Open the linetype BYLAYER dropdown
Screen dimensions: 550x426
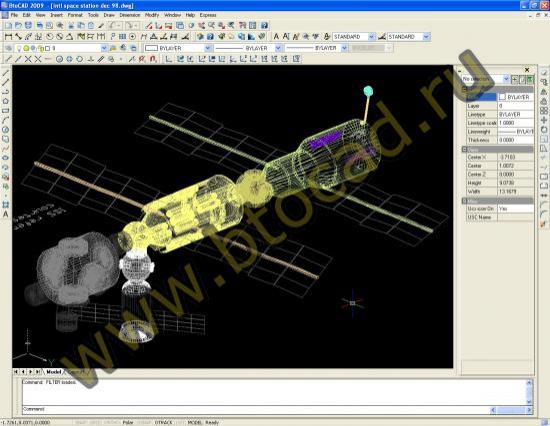coord(278,48)
